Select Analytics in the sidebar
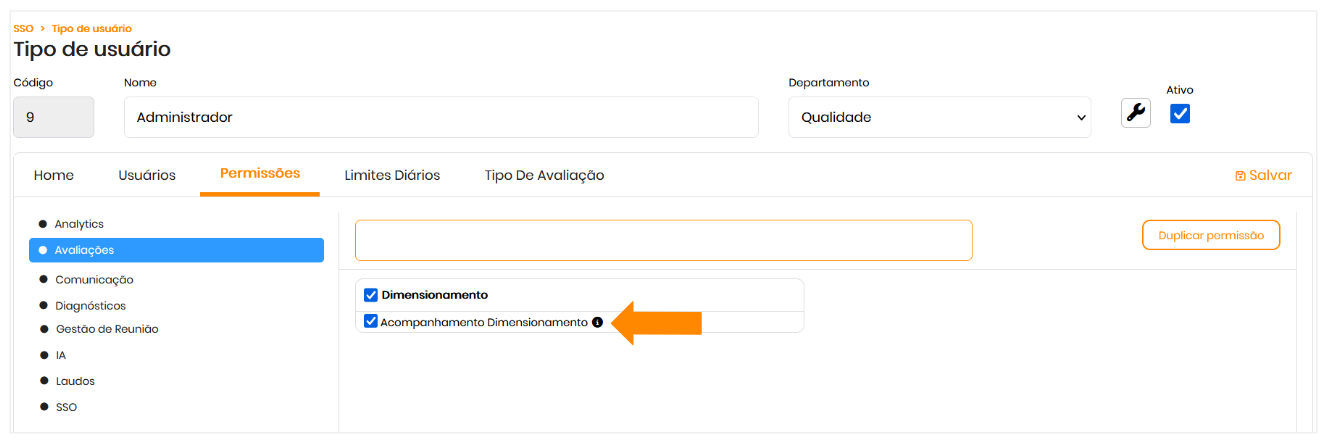 pyautogui.click(x=79, y=224)
